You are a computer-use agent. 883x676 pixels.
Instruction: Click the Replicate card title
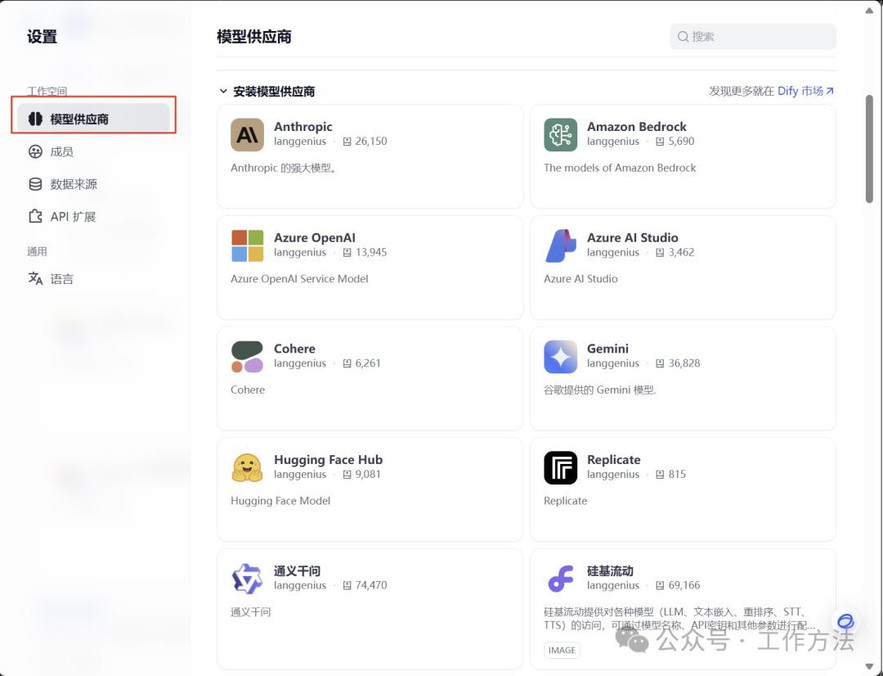coord(614,460)
